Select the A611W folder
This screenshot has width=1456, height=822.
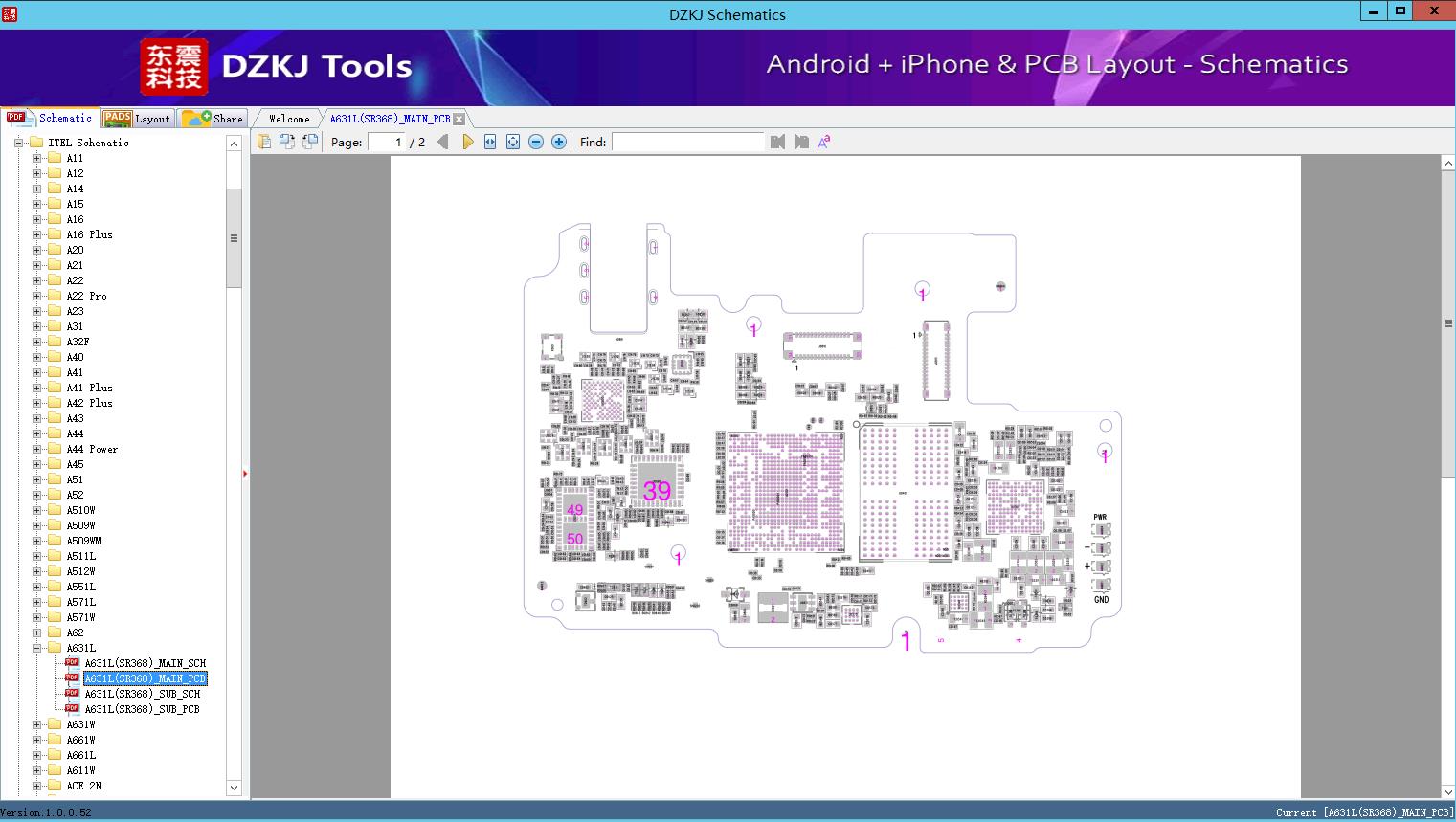80,770
